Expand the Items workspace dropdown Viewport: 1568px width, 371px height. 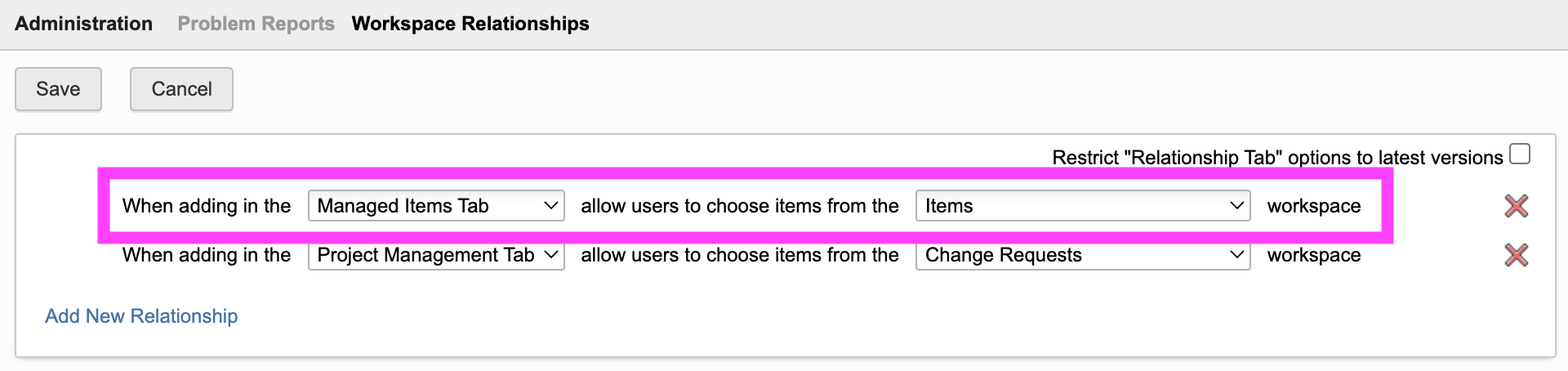1083,206
